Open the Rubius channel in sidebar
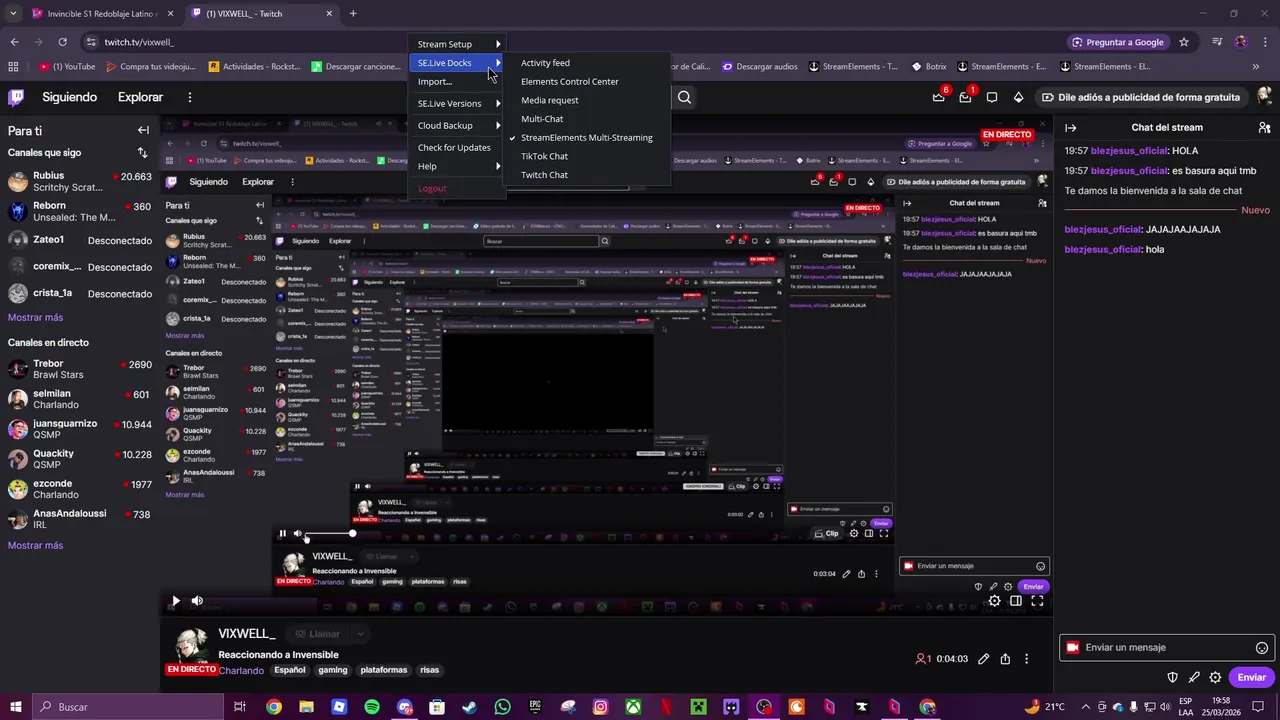This screenshot has height=720, width=1280. [80, 181]
